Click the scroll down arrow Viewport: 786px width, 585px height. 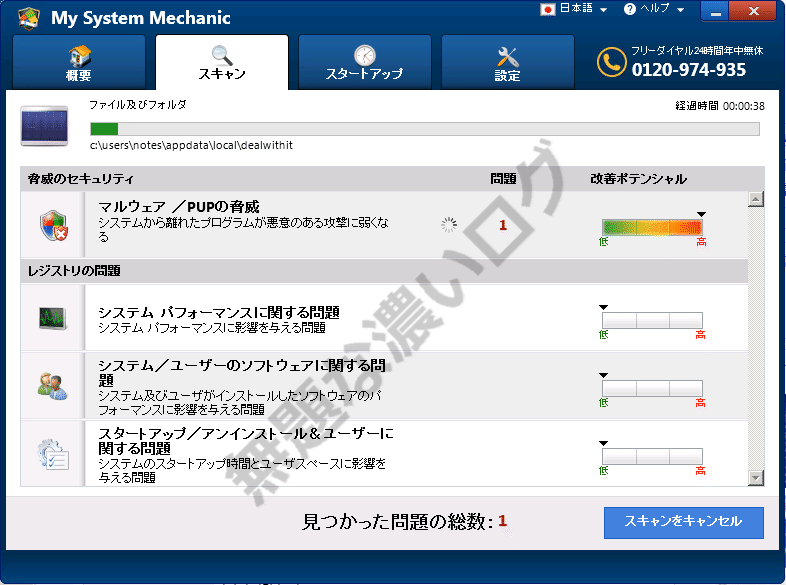click(756, 478)
